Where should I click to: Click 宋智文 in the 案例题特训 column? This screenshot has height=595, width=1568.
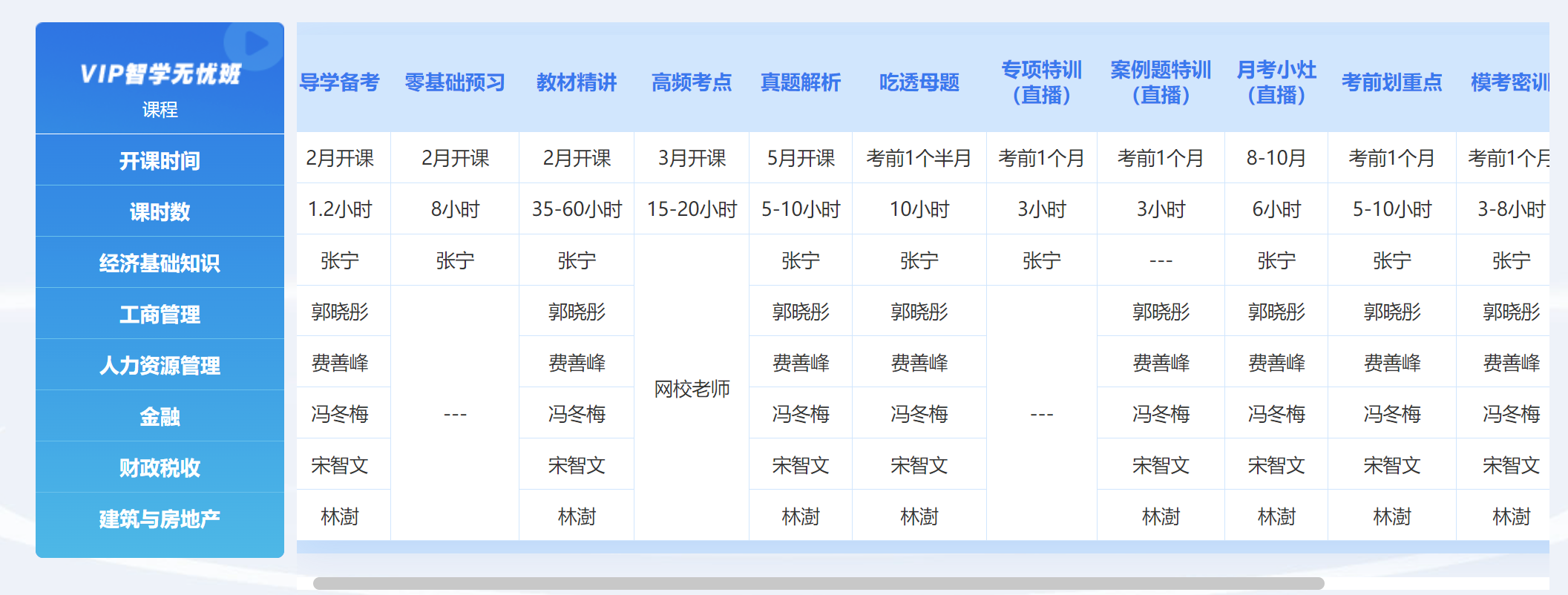click(x=1161, y=465)
